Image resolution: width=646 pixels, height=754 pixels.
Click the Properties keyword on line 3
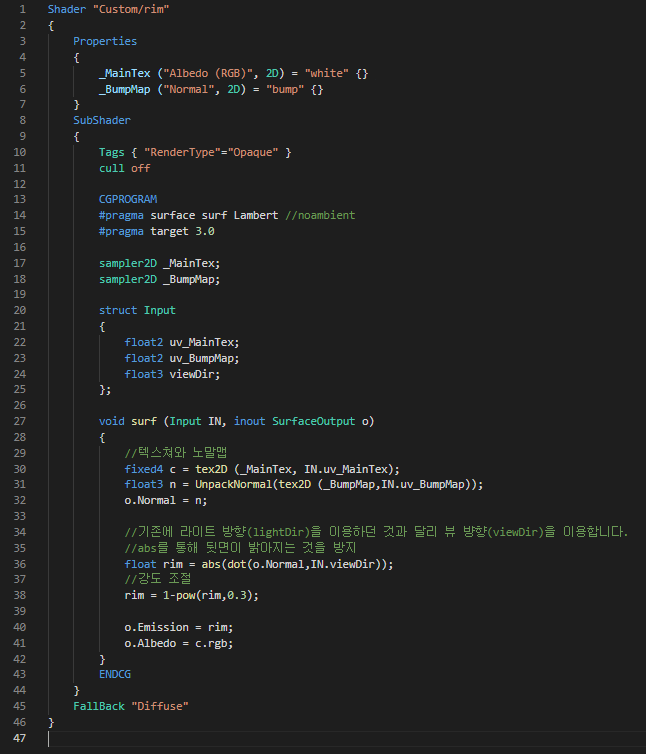pyautogui.click(x=105, y=41)
